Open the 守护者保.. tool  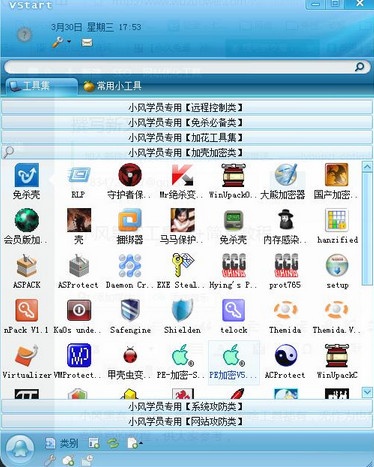coord(130,181)
